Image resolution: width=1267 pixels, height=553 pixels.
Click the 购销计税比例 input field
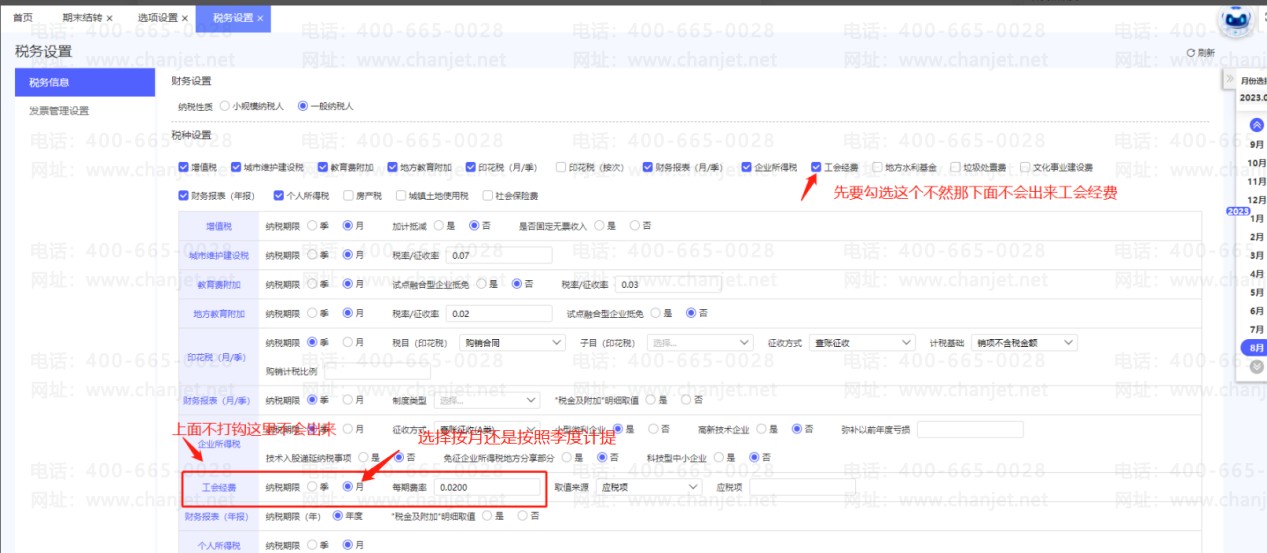click(x=377, y=371)
